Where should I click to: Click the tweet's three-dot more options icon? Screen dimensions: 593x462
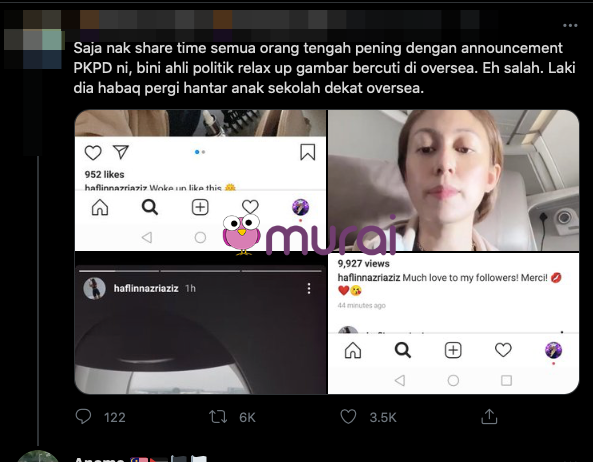(570, 25)
